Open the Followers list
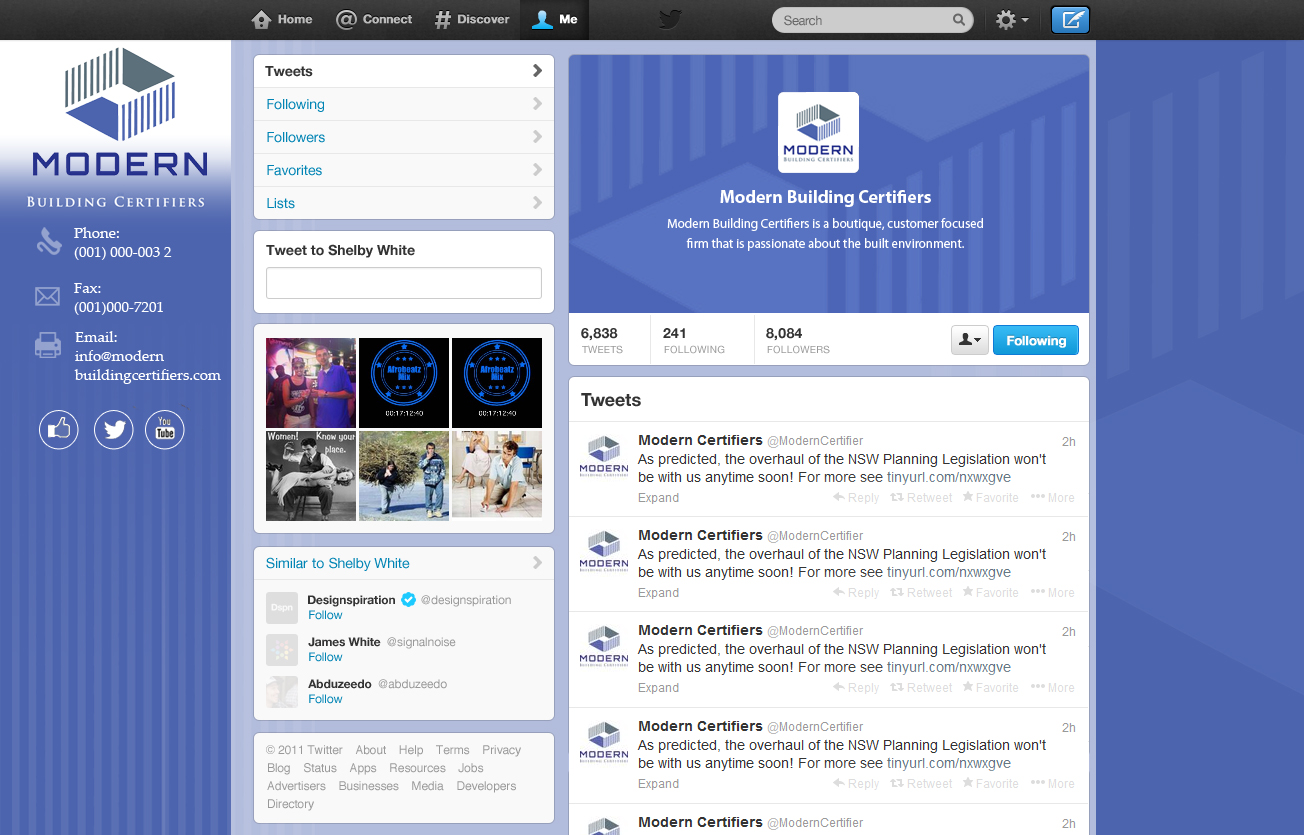 point(295,137)
